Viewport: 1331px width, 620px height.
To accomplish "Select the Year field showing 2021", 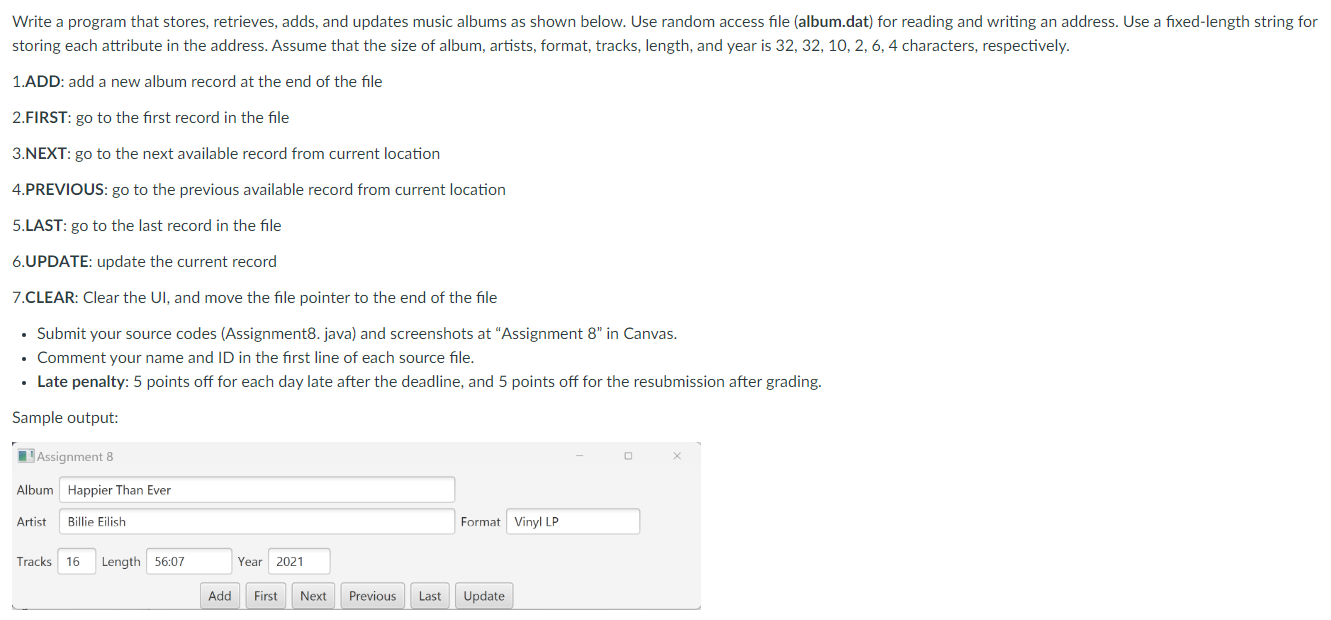I will pos(298,561).
